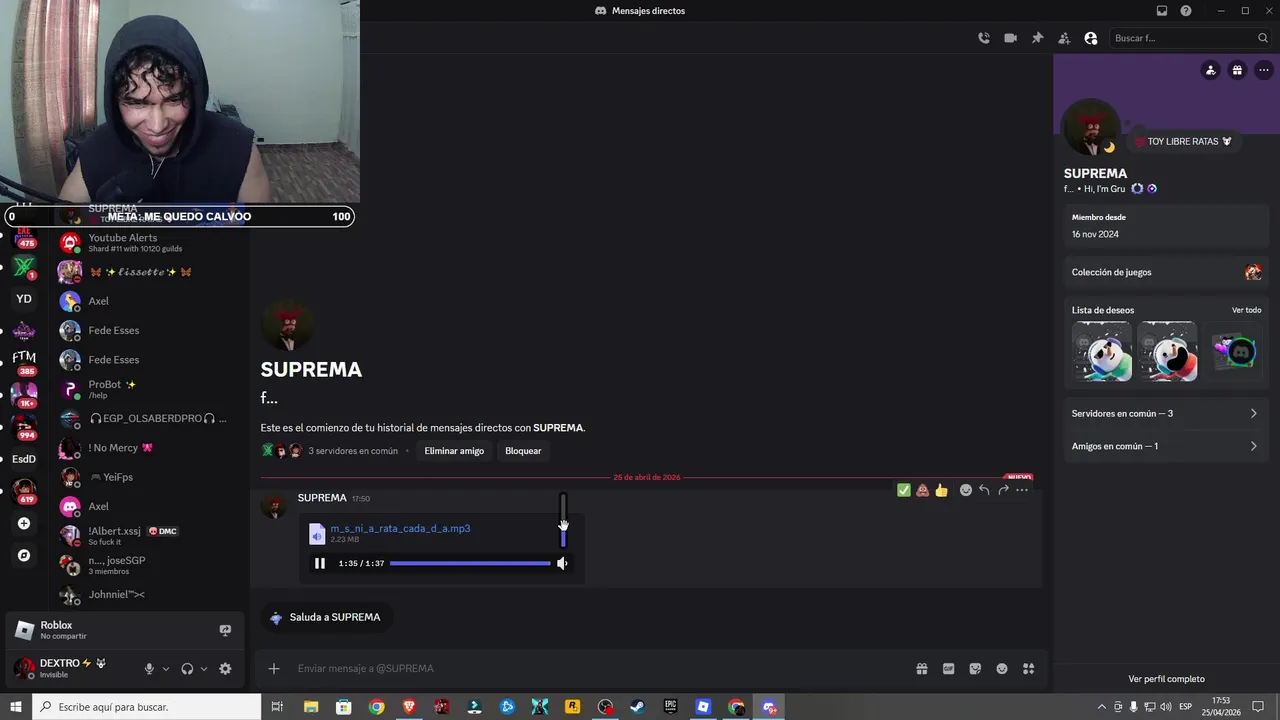The height and width of the screenshot is (720, 1280).
Task: Expand Amigos en común — 1
Action: tap(1165, 446)
